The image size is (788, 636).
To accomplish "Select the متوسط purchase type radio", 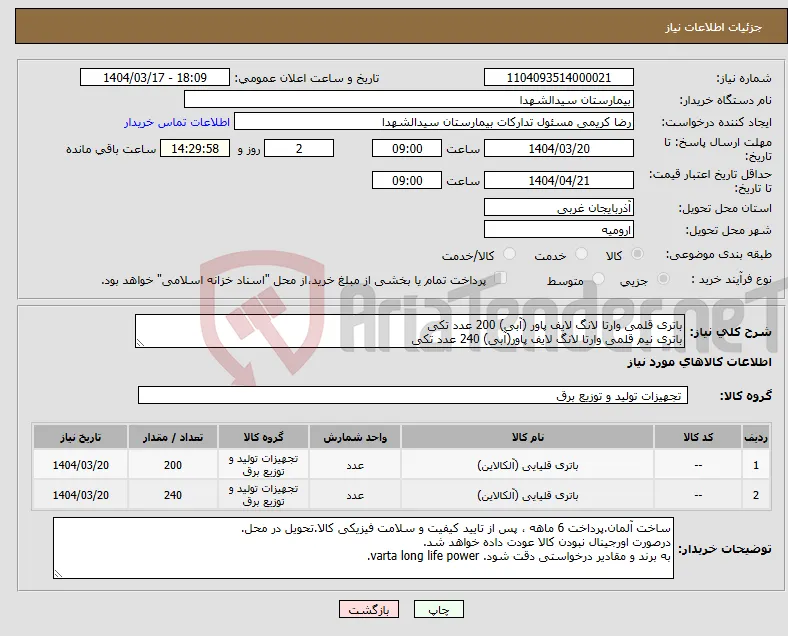I will pyautogui.click(x=599, y=278).
